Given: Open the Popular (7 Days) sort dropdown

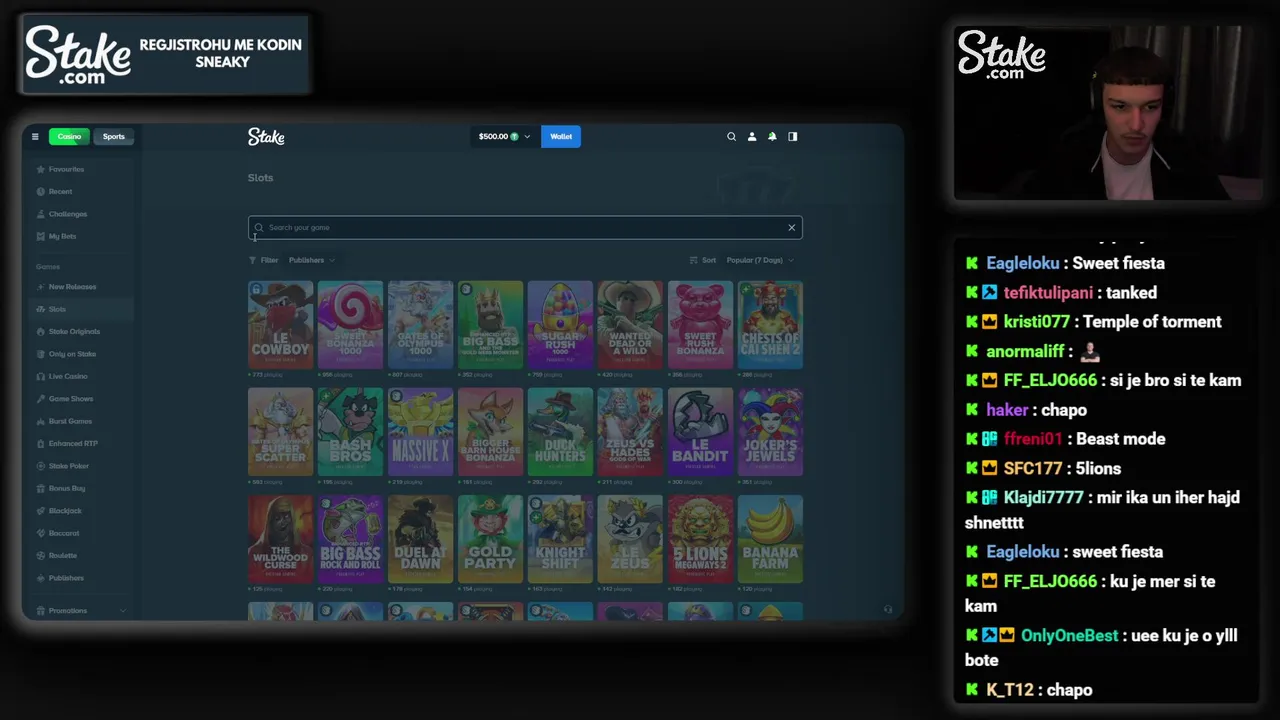Looking at the screenshot, I should pyautogui.click(x=760, y=260).
